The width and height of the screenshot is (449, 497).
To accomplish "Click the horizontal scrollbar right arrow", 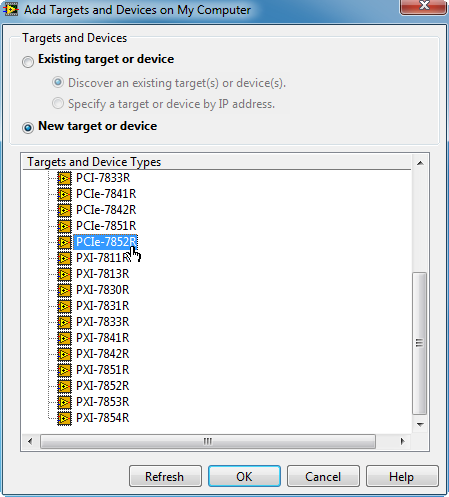I will click(x=402, y=441).
